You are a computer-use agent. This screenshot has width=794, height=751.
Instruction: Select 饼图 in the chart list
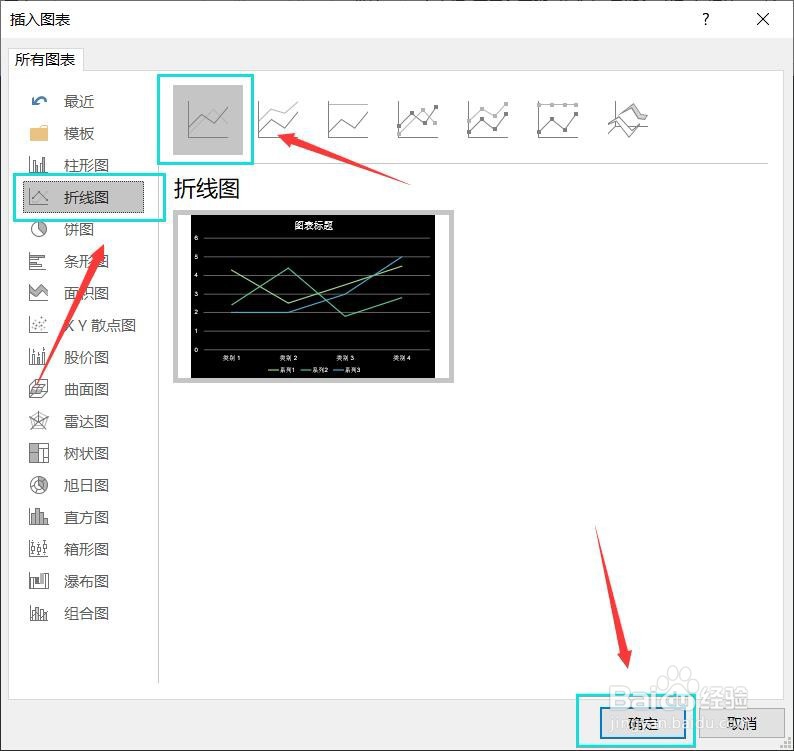click(79, 229)
